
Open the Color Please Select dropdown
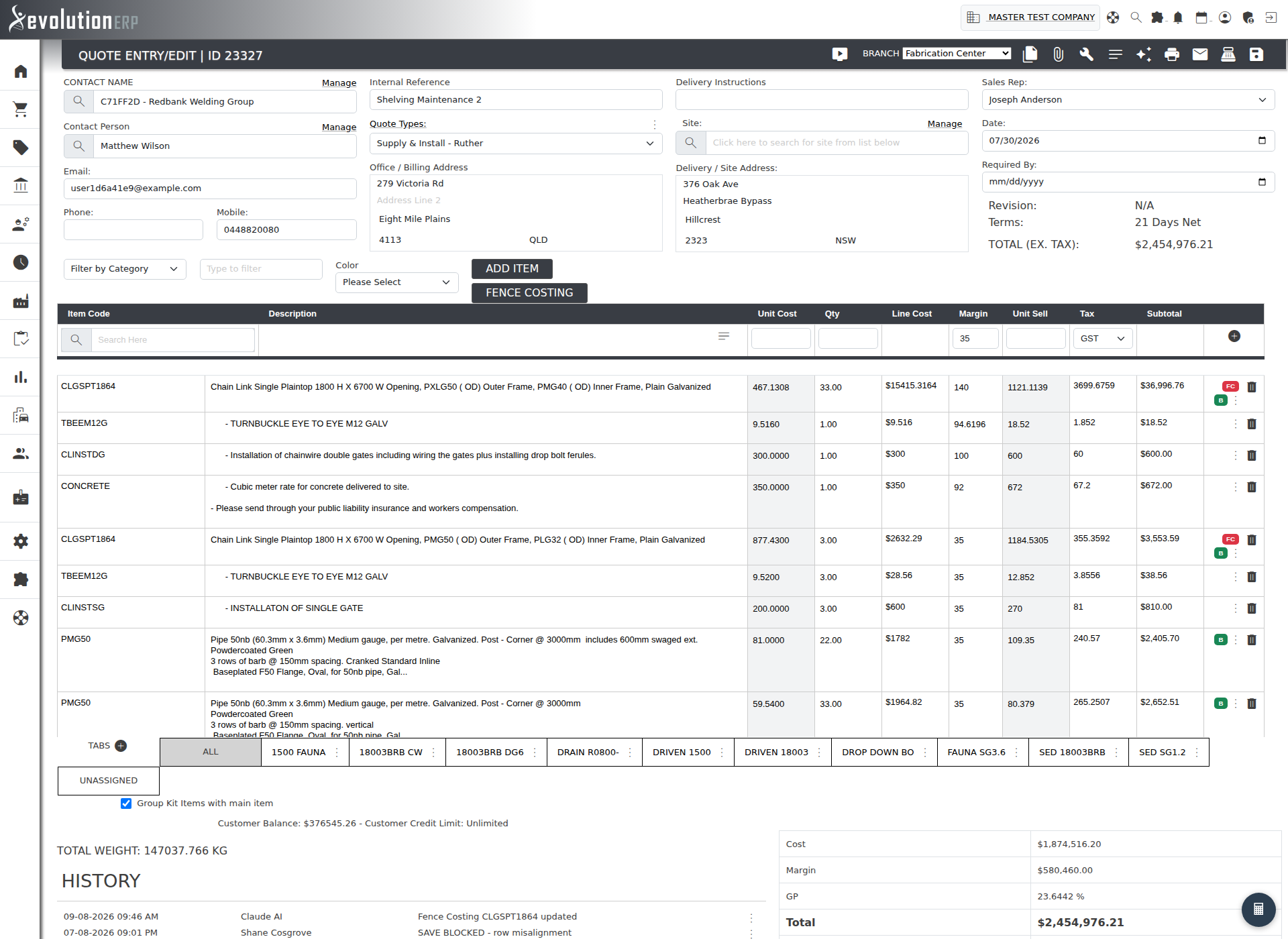click(x=396, y=282)
